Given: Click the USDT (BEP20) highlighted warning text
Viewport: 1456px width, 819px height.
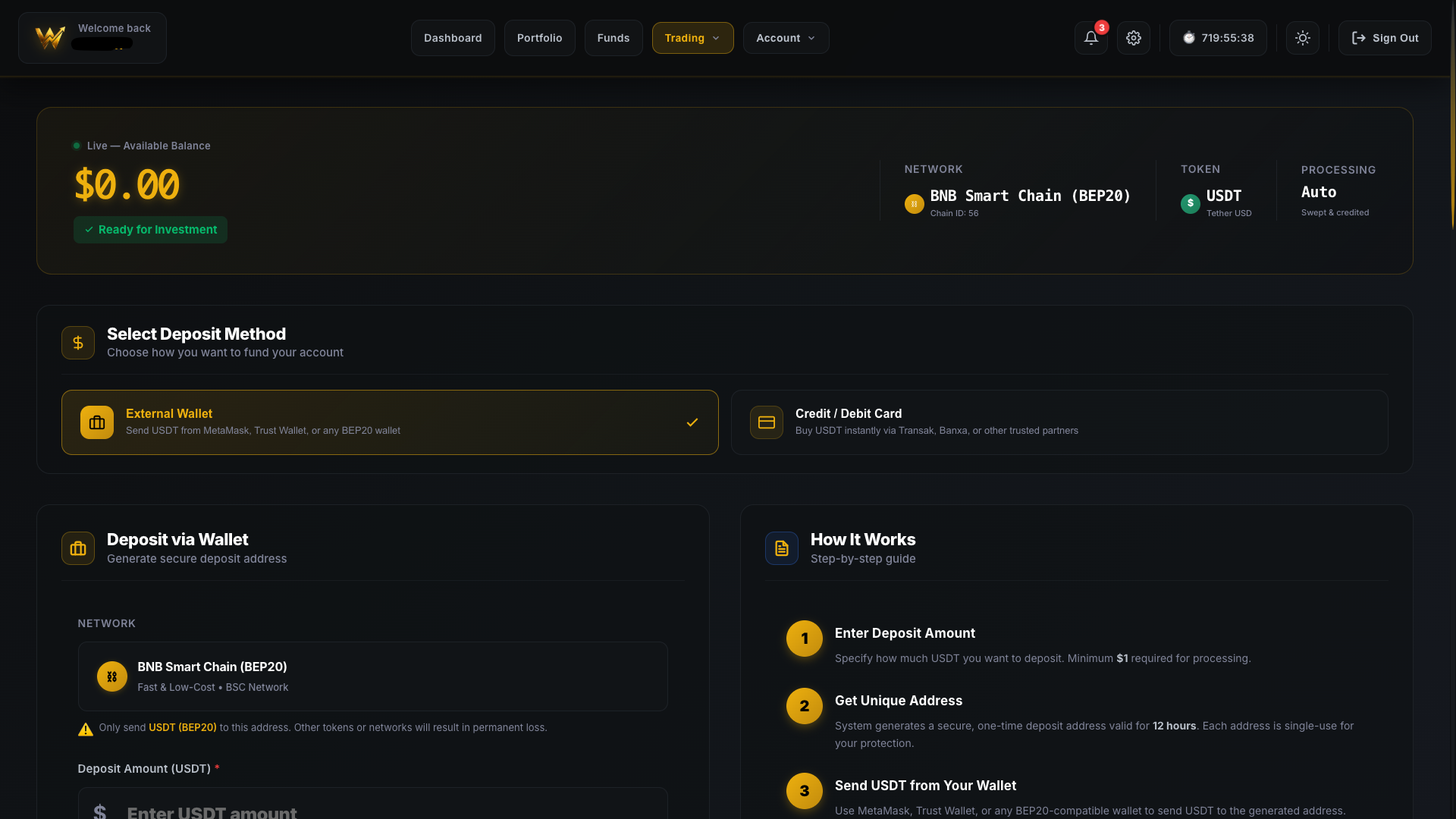Looking at the screenshot, I should pos(182,727).
